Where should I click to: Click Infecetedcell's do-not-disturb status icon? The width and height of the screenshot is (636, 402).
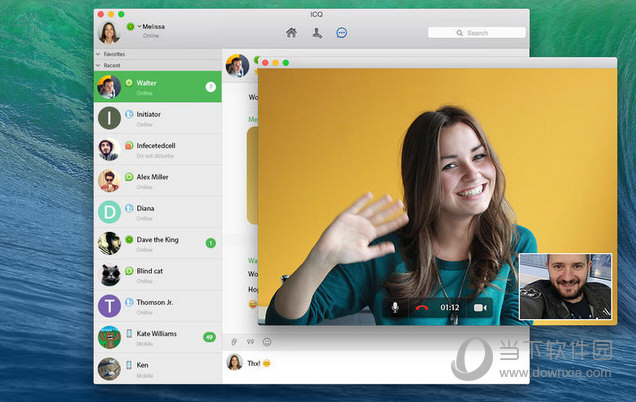click(129, 145)
